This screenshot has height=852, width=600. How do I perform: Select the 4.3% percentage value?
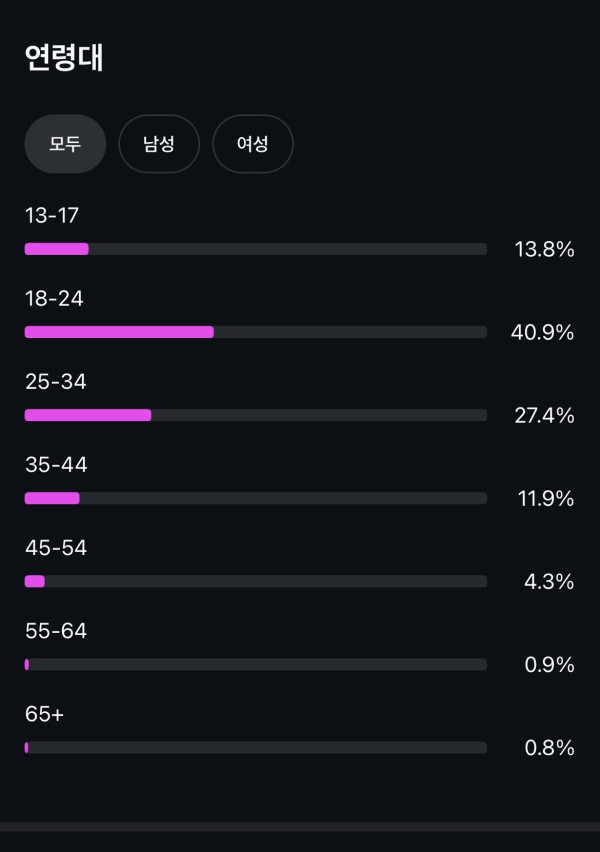click(549, 582)
